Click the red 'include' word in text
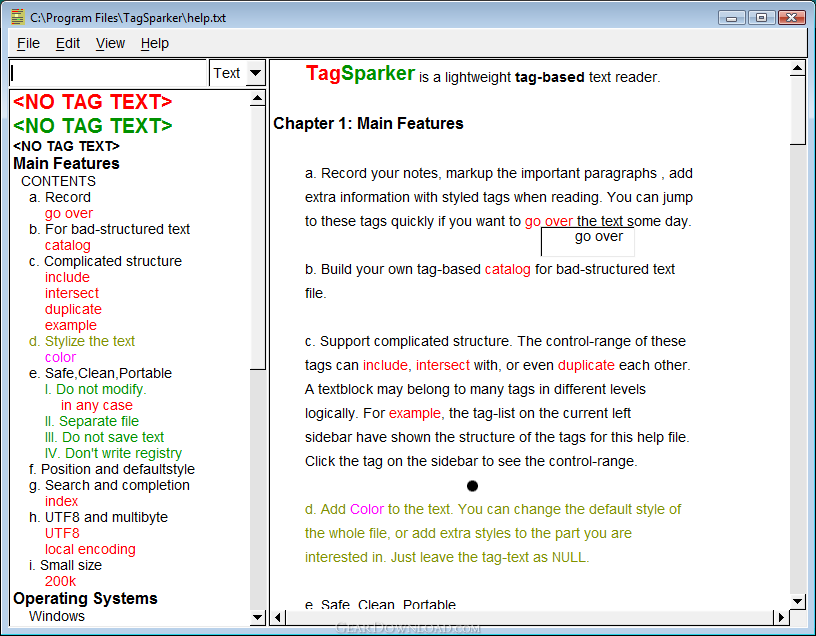This screenshot has height=636, width=816. coord(385,365)
